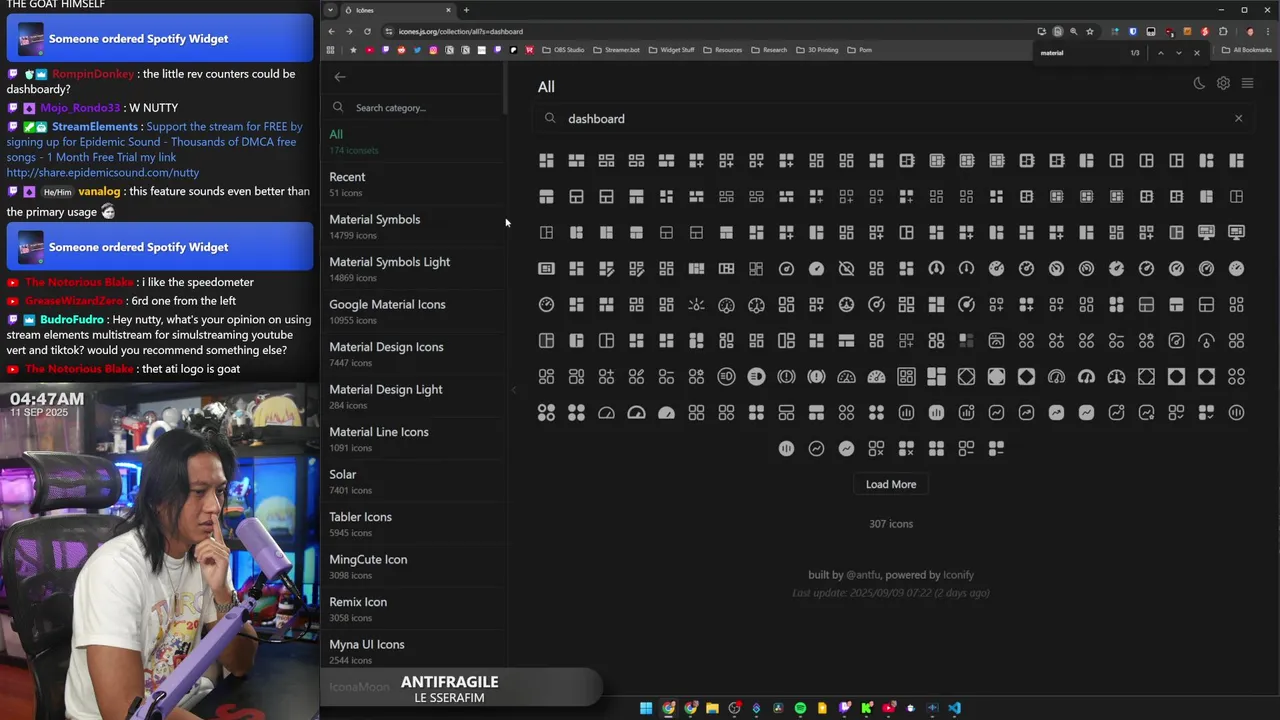
Task: Open Chrome tab search dropdown
Action: tap(330, 10)
